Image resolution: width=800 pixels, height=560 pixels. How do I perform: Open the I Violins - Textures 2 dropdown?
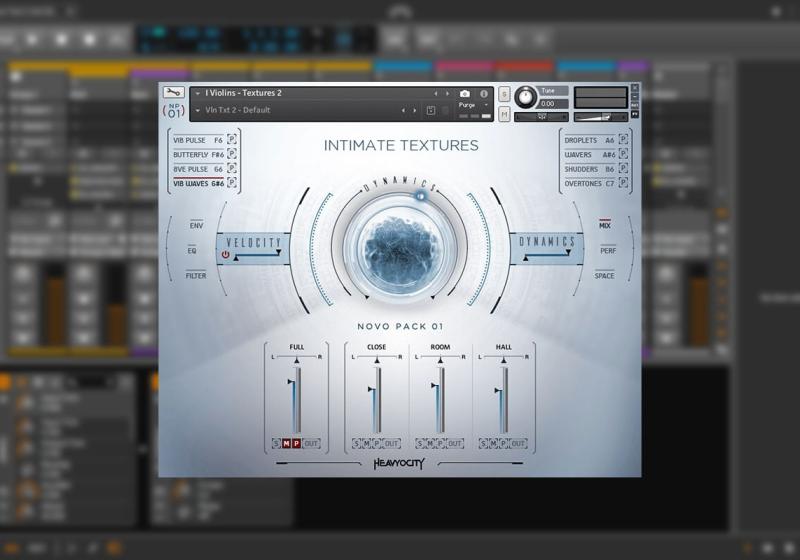197,93
